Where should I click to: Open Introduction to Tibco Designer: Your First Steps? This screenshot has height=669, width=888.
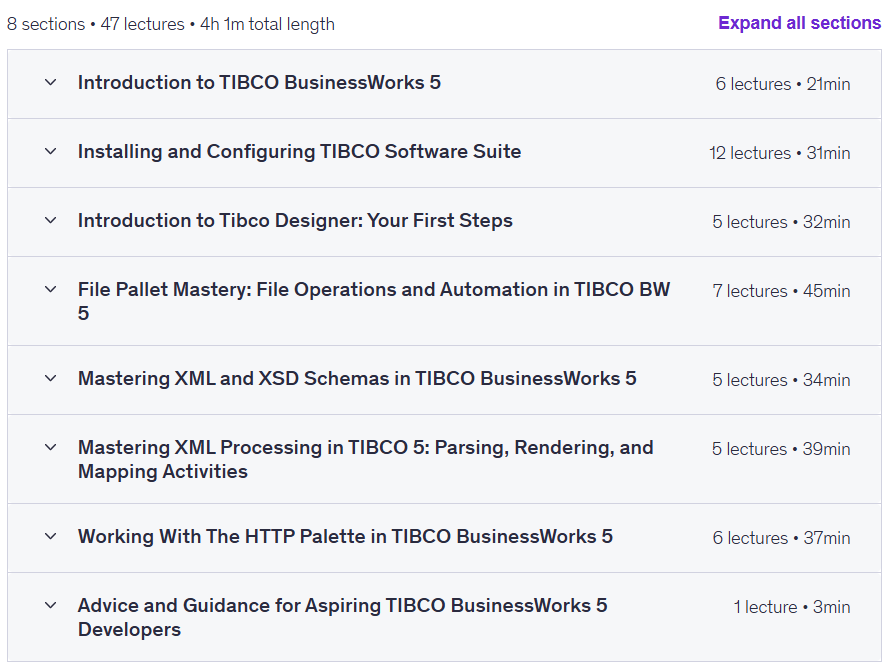(295, 221)
